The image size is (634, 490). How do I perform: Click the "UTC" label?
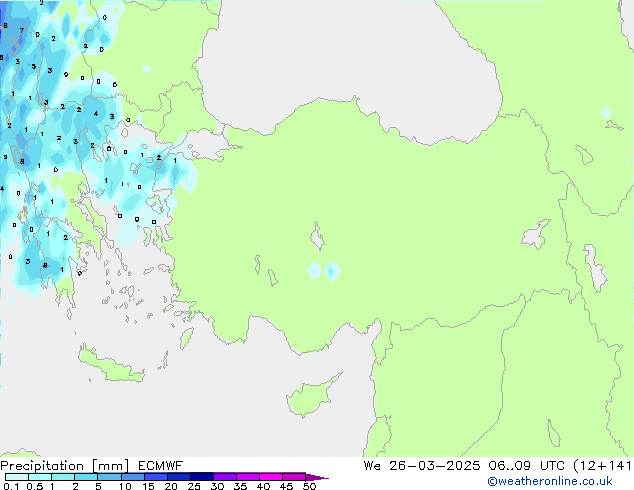pos(553,466)
